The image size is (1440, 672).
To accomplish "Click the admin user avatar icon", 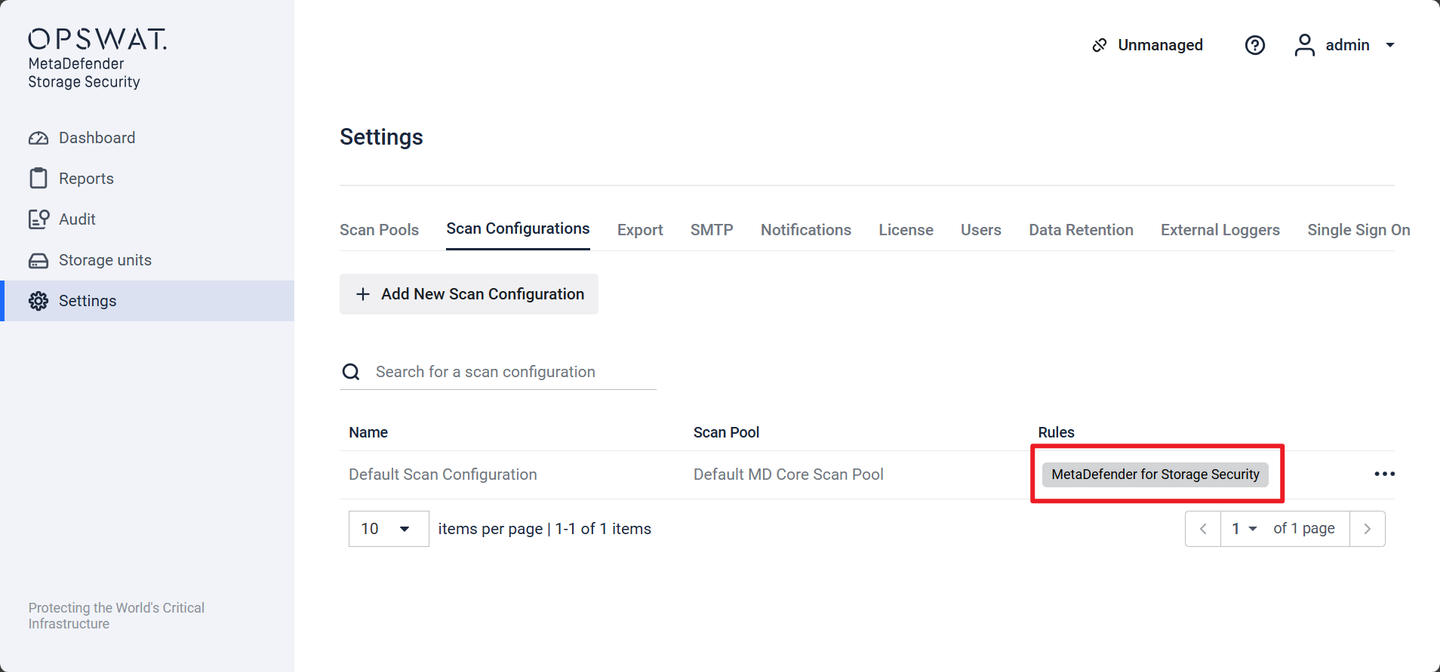I will [1305, 45].
